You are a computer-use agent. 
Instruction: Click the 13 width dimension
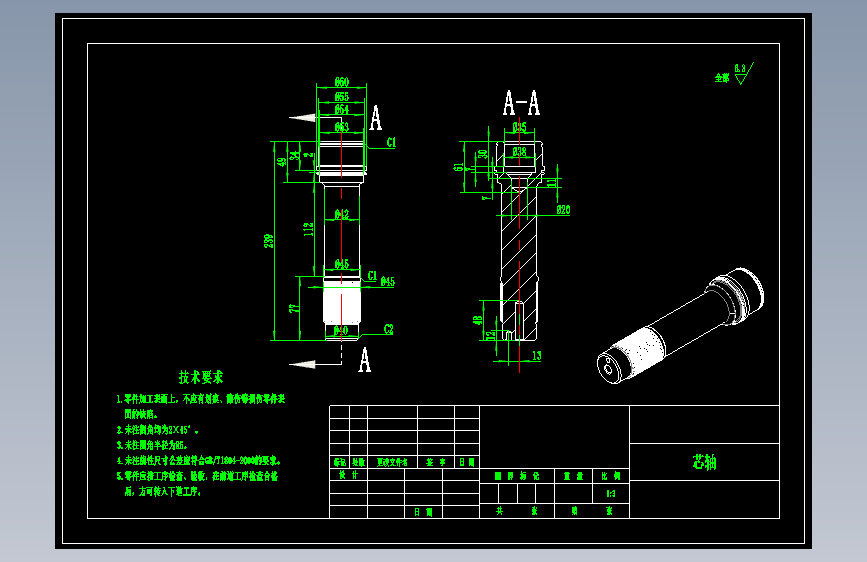[x=537, y=356]
